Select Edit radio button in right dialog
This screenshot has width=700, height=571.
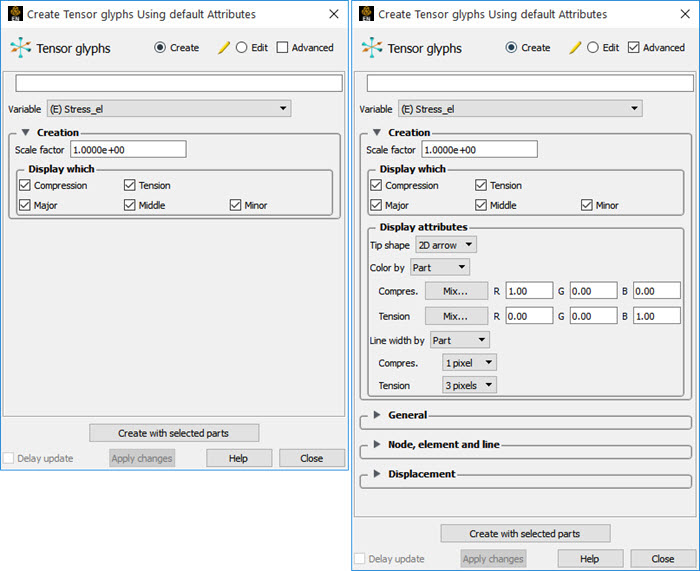(x=593, y=47)
